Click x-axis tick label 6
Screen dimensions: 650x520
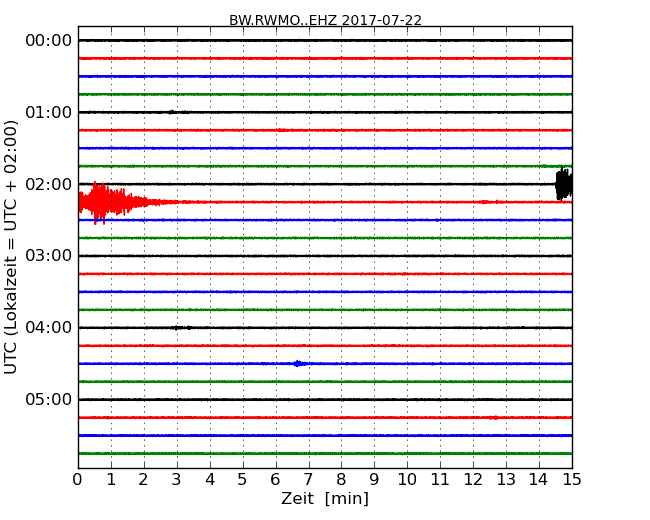pyautogui.click(x=276, y=480)
